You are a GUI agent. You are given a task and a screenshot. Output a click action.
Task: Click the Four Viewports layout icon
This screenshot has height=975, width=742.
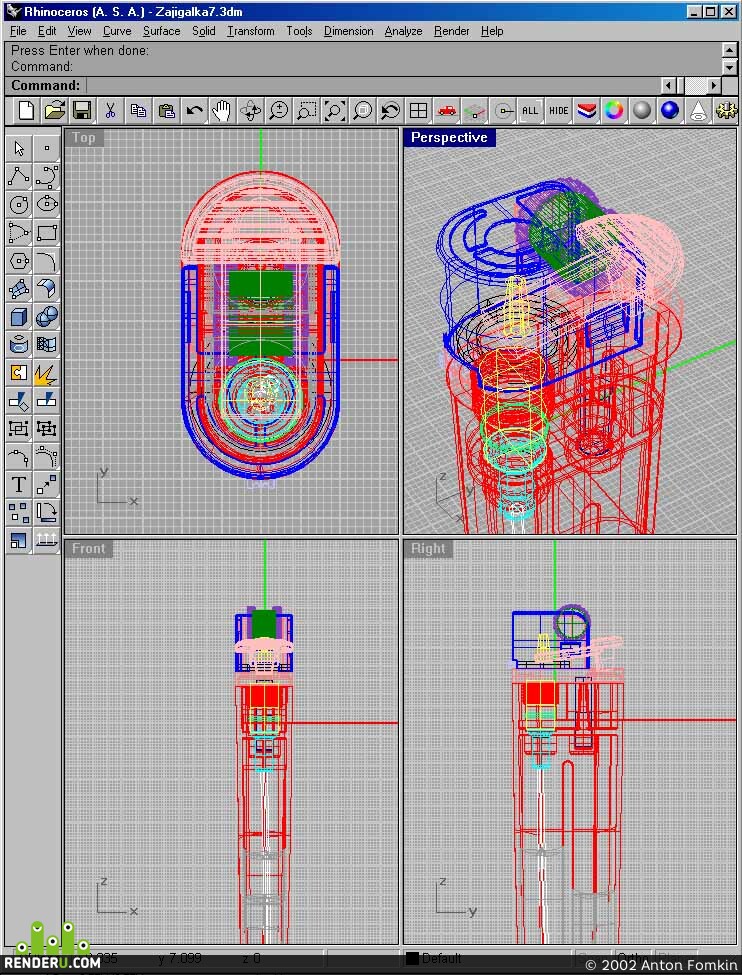click(419, 111)
